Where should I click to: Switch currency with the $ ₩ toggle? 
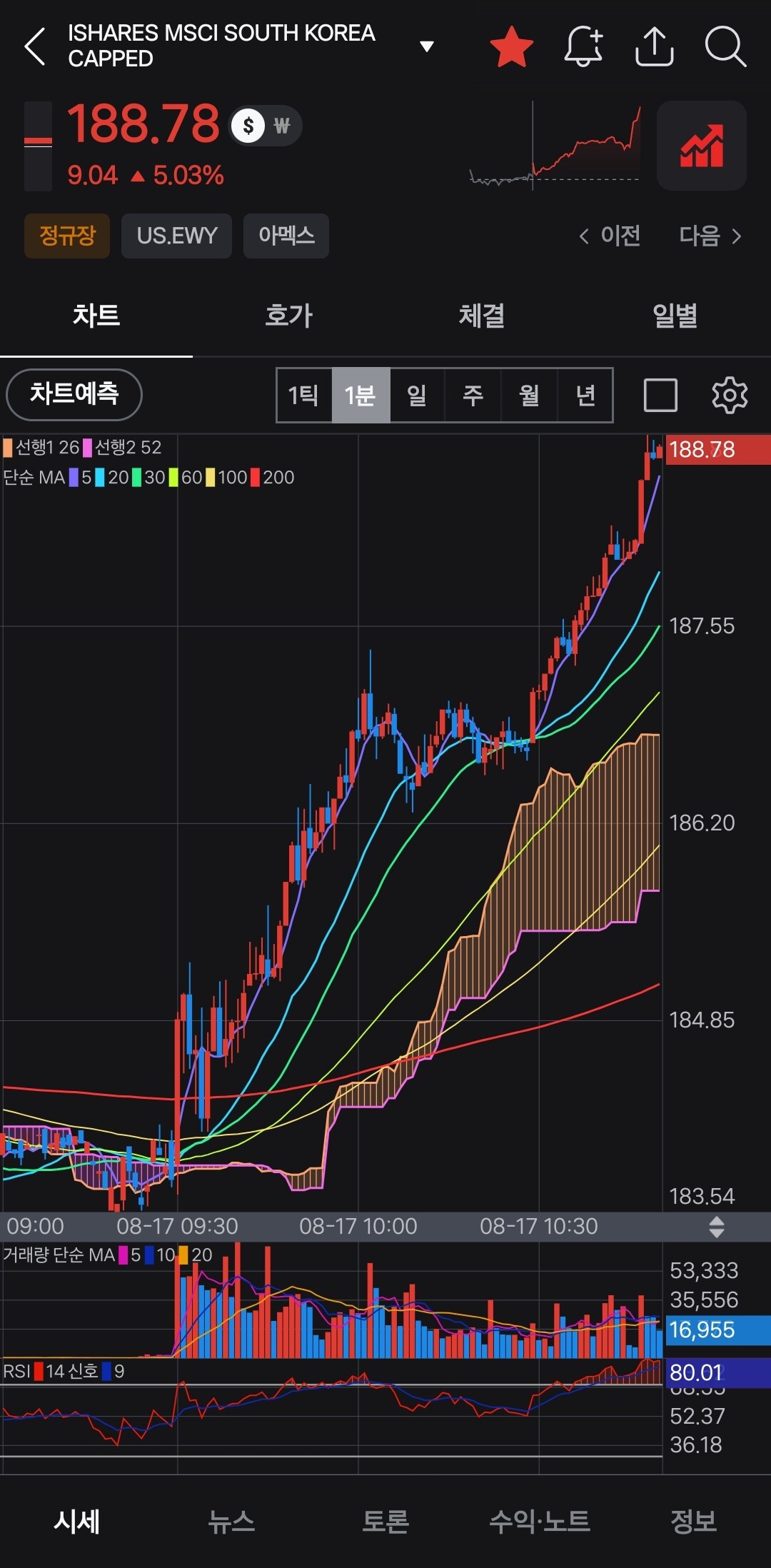click(265, 126)
